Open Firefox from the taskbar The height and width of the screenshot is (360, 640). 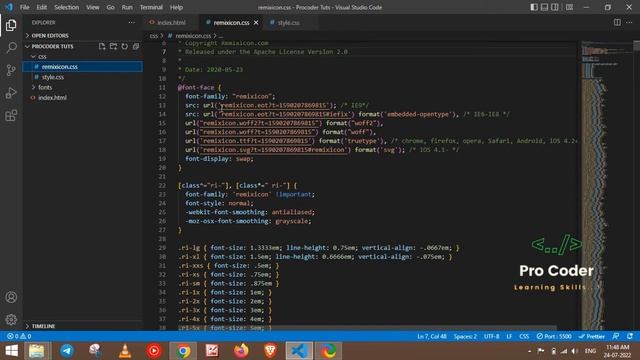[x=241, y=351]
